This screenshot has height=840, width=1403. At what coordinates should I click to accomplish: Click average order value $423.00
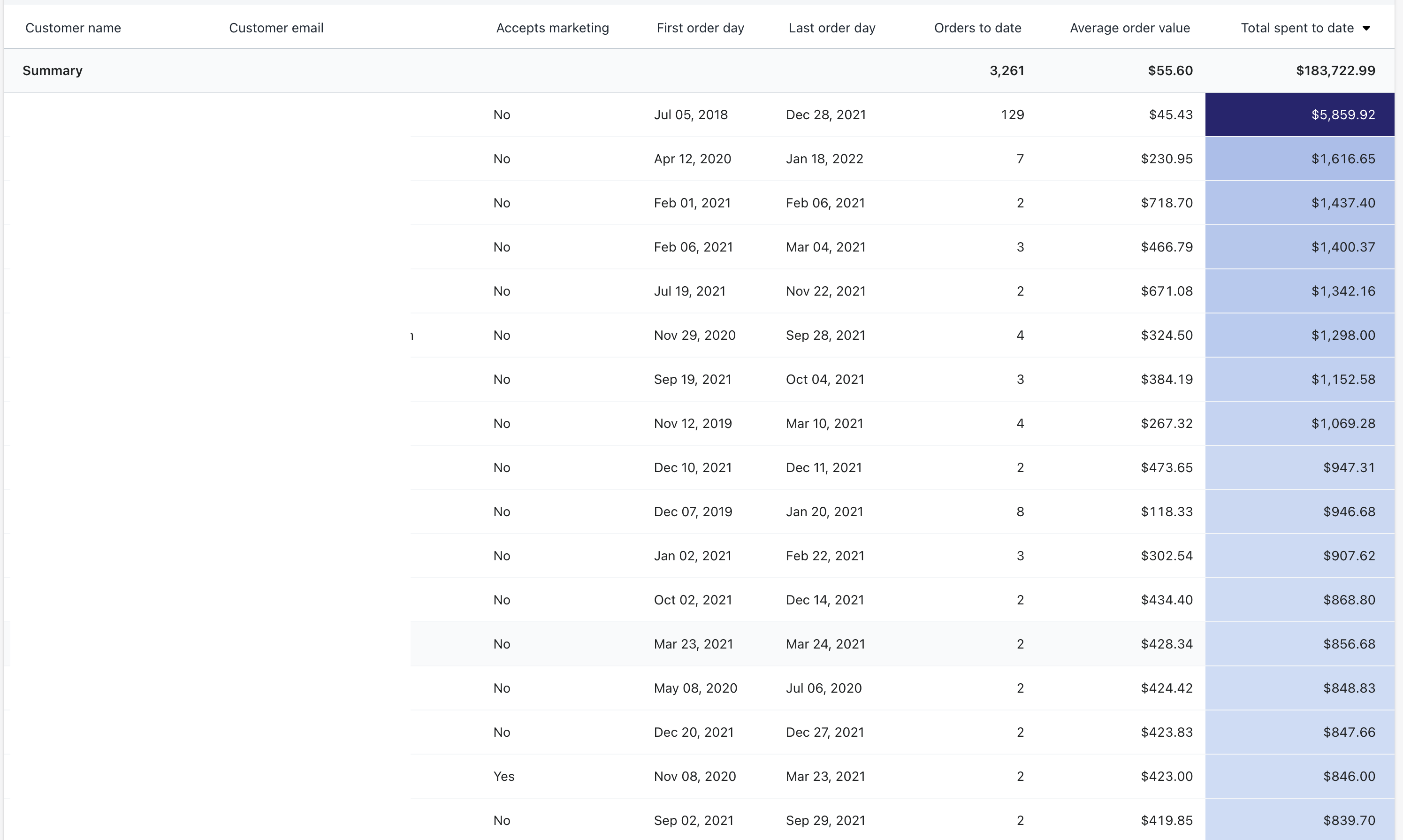[1167, 777]
